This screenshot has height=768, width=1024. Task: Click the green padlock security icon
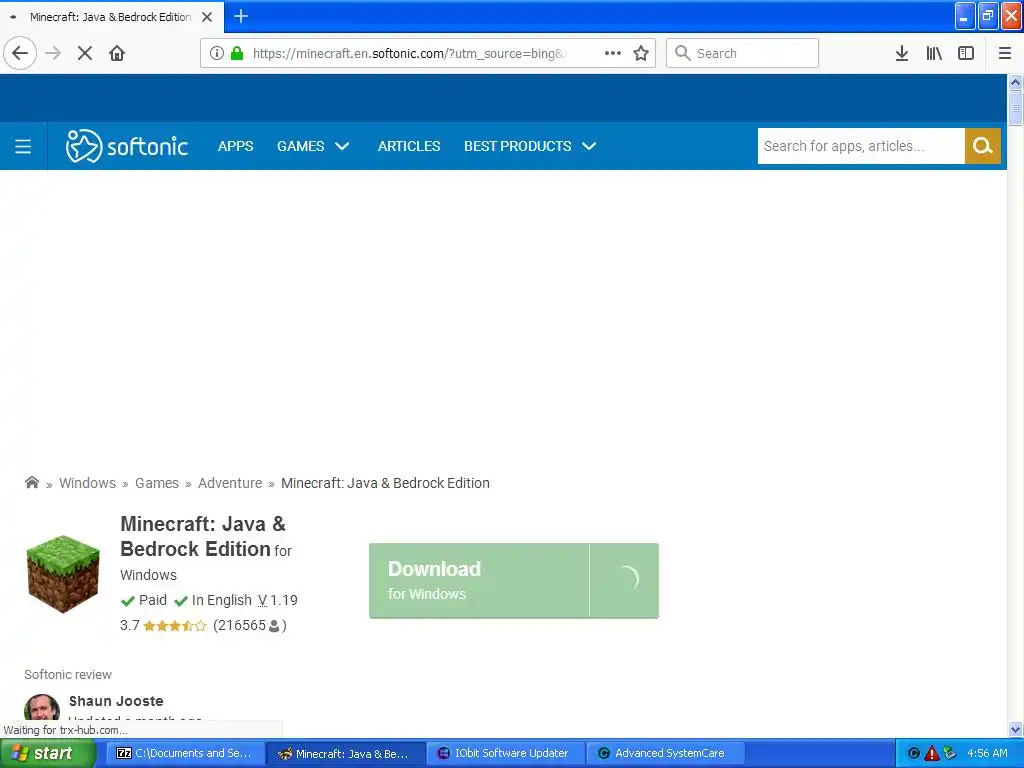[238, 54]
